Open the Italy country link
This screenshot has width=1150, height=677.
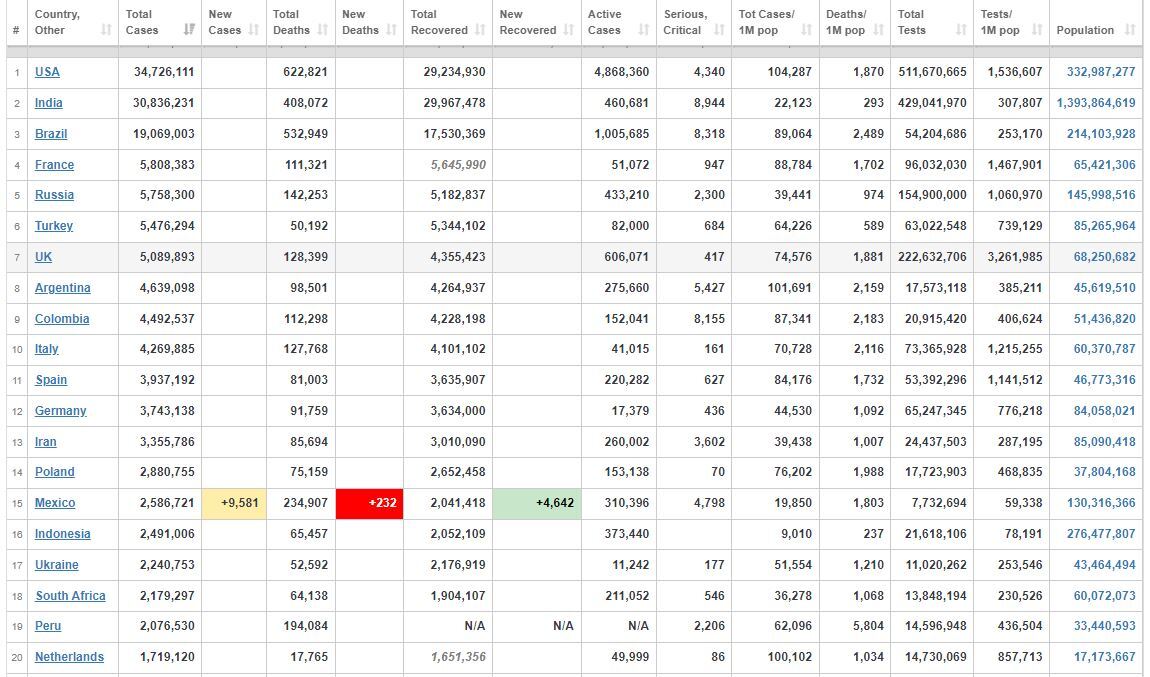(46, 349)
